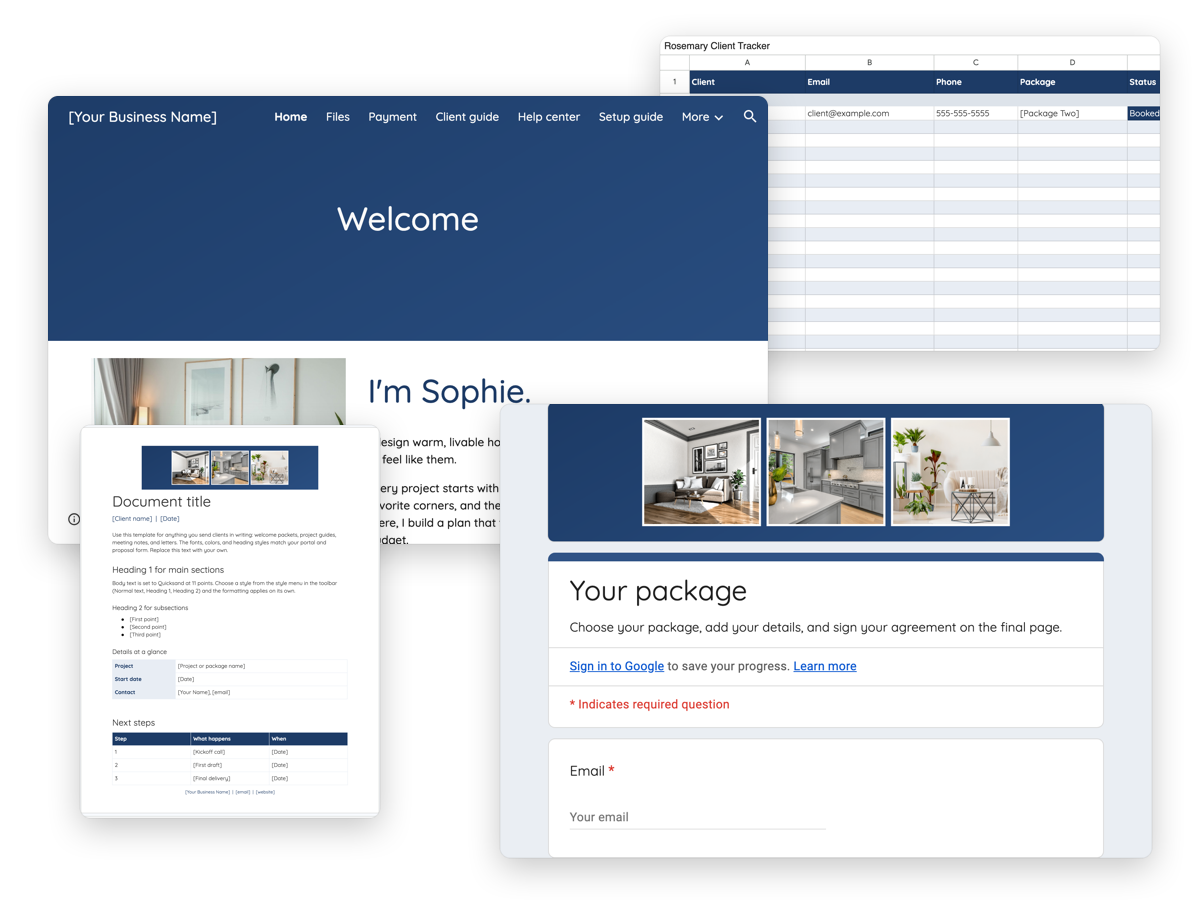Click the Document title heading in the document
Viewport: 1200px width, 900px height.
tap(161, 501)
